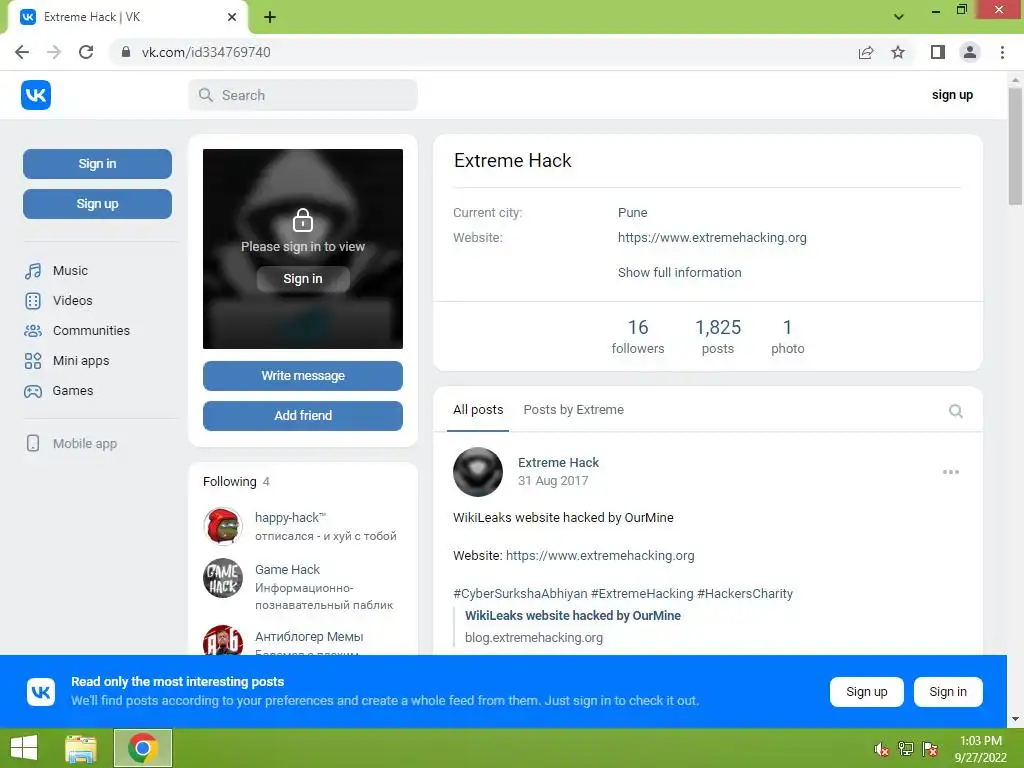Click the VK logo in header
This screenshot has height=768, width=1024.
[x=36, y=95]
